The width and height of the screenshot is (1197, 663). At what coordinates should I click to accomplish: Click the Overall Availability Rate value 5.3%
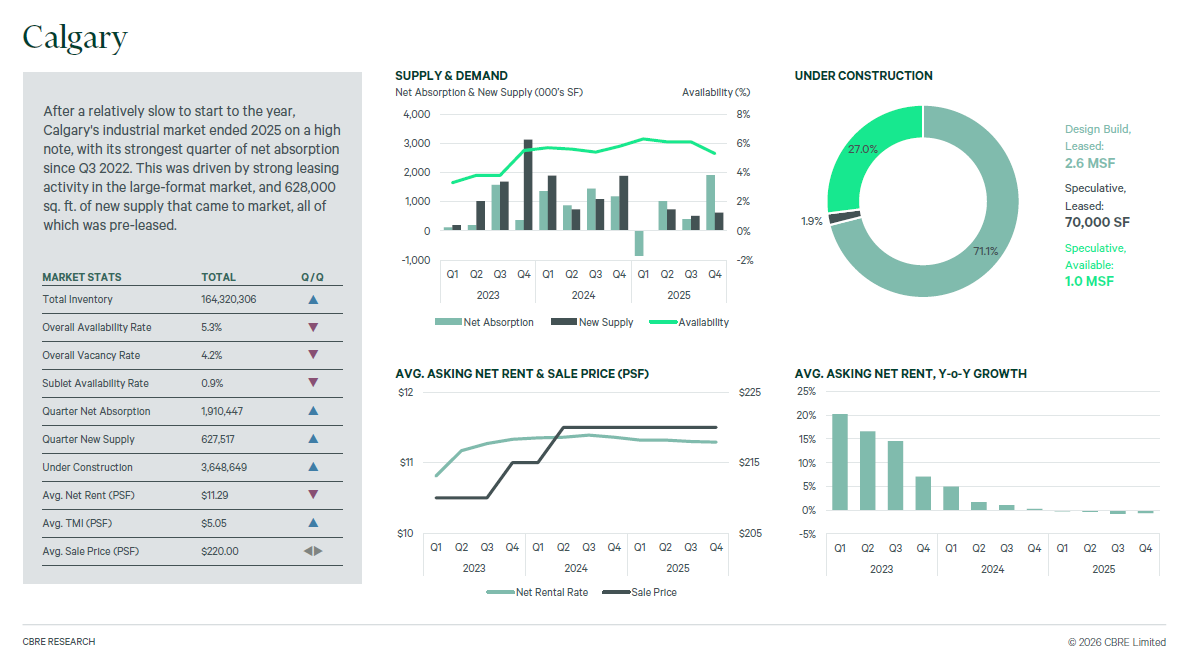(211, 327)
